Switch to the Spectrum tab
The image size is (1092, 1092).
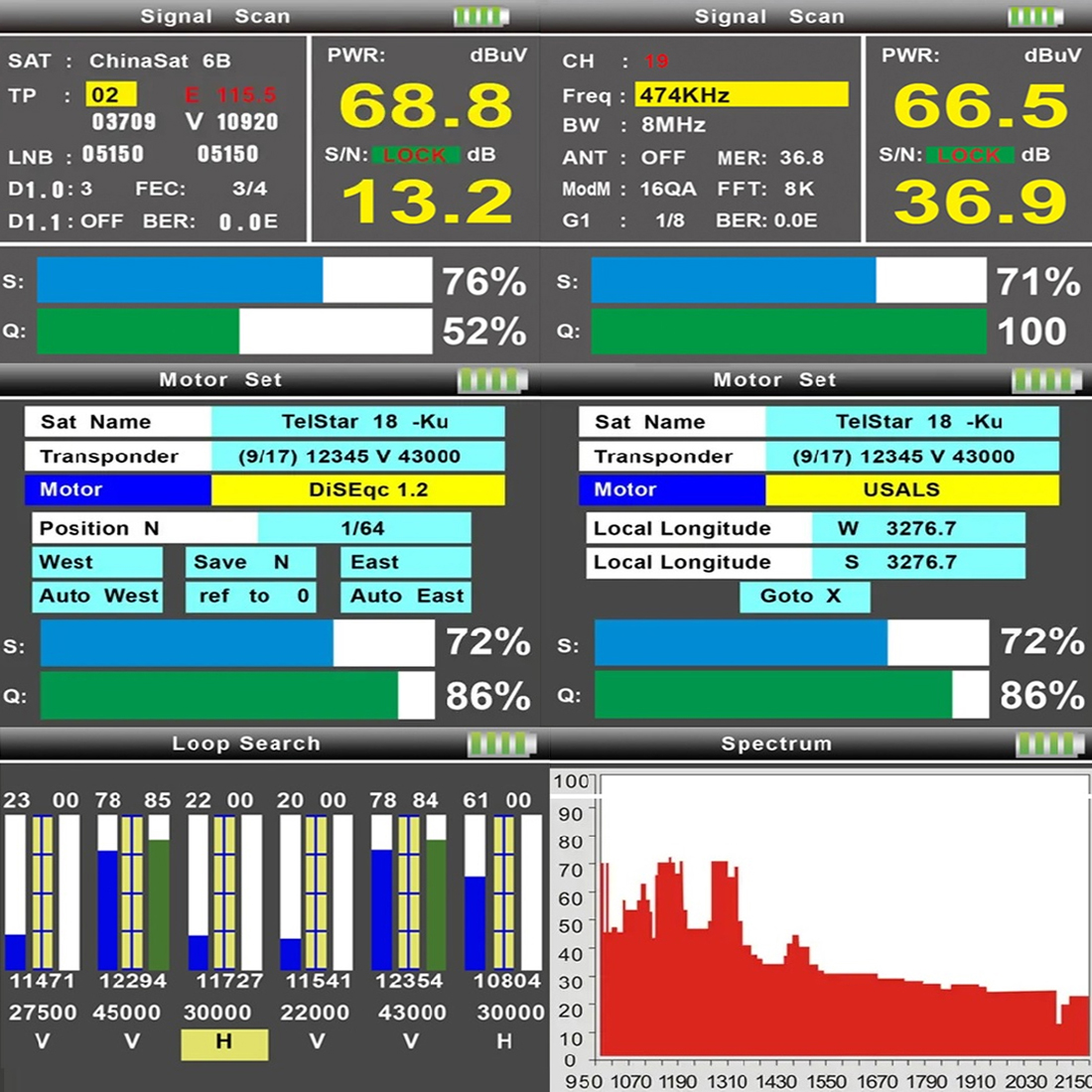pos(776,743)
